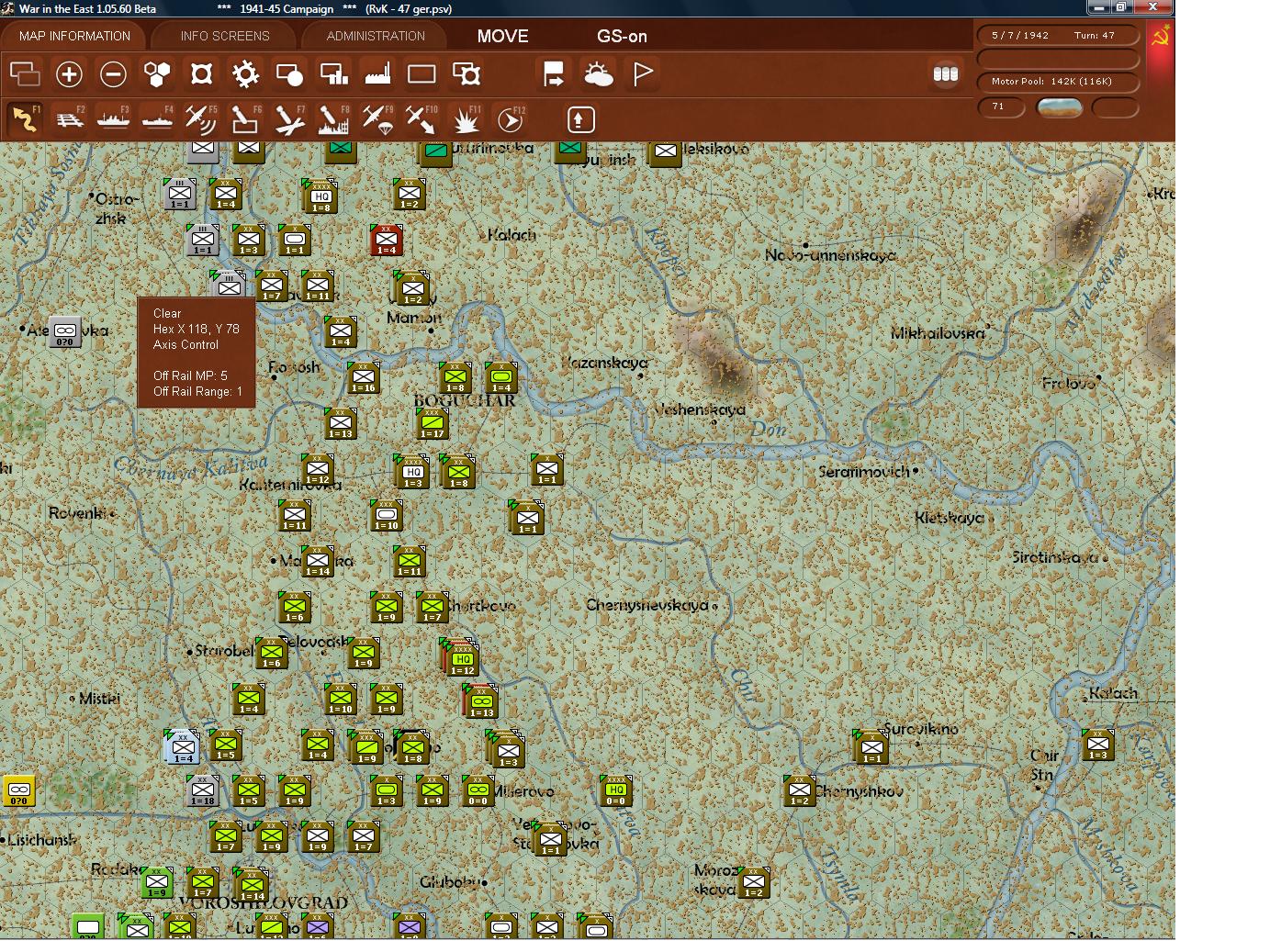The image size is (1270, 952).
Task: Click the Chernyshevskaya town label
Action: point(646,605)
